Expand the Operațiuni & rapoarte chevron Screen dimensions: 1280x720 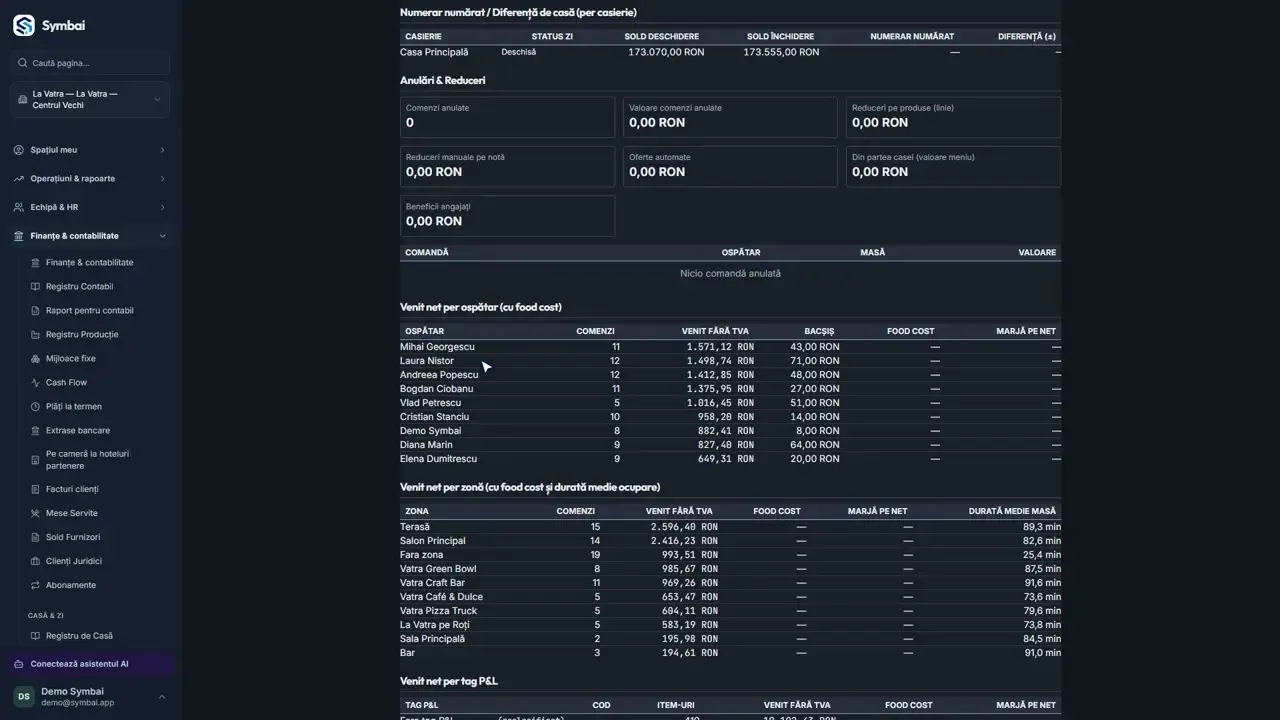pos(162,179)
